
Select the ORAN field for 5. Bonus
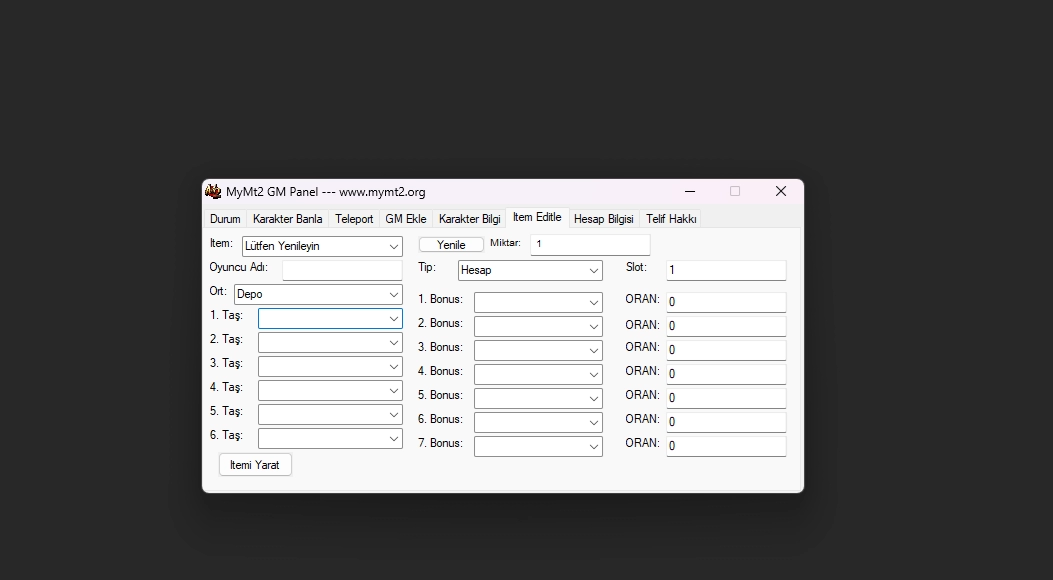click(x=726, y=398)
